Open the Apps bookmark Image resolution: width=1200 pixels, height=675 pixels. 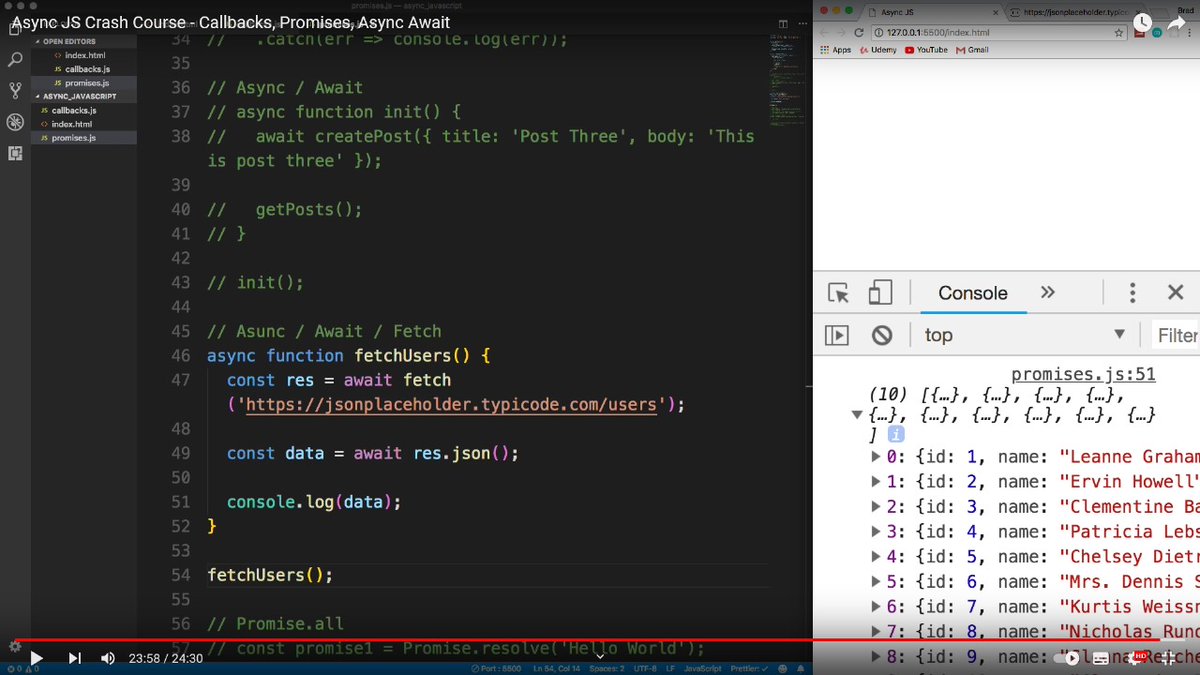[x=835, y=50]
